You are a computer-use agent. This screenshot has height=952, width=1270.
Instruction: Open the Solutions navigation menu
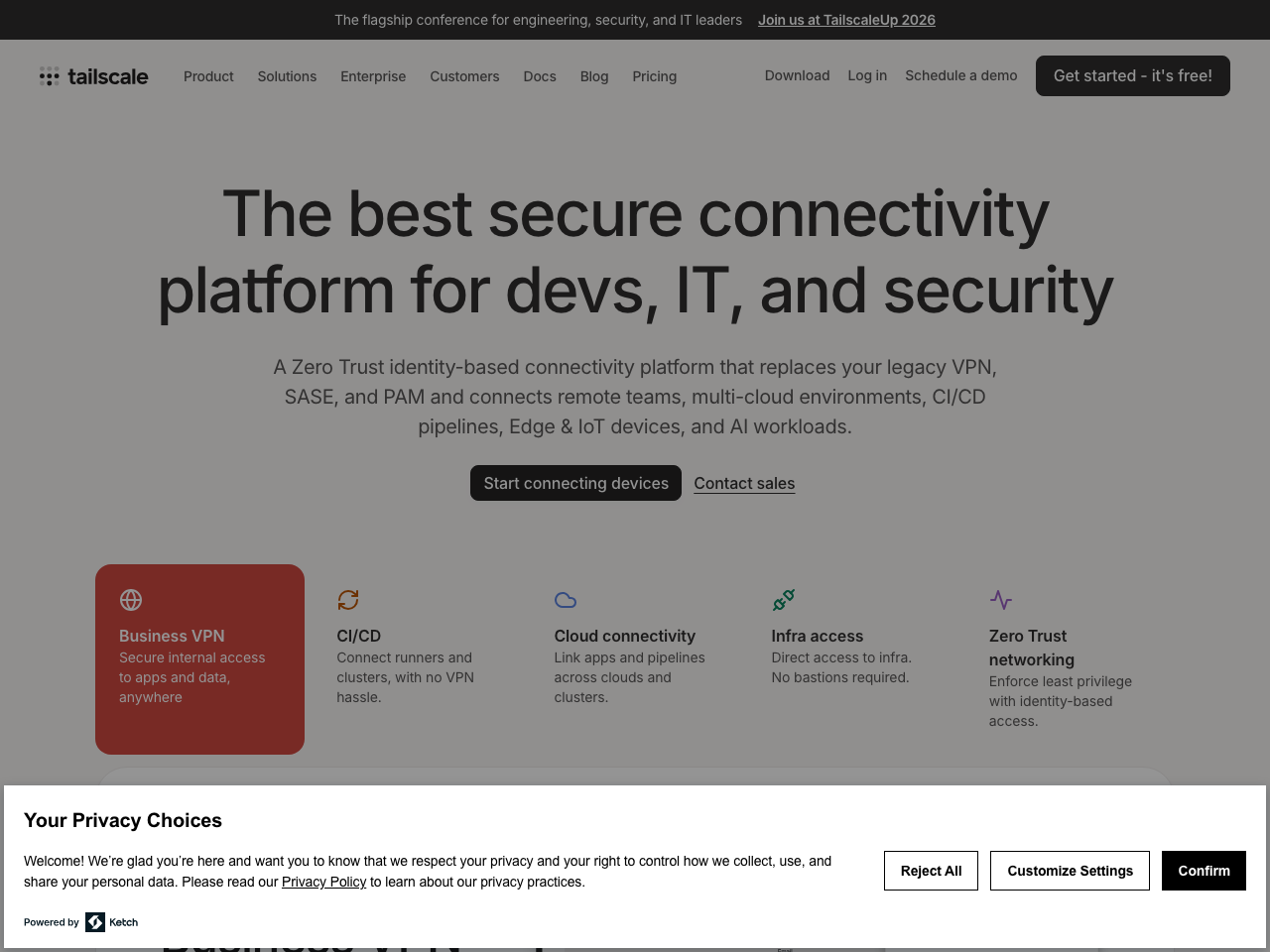click(287, 76)
